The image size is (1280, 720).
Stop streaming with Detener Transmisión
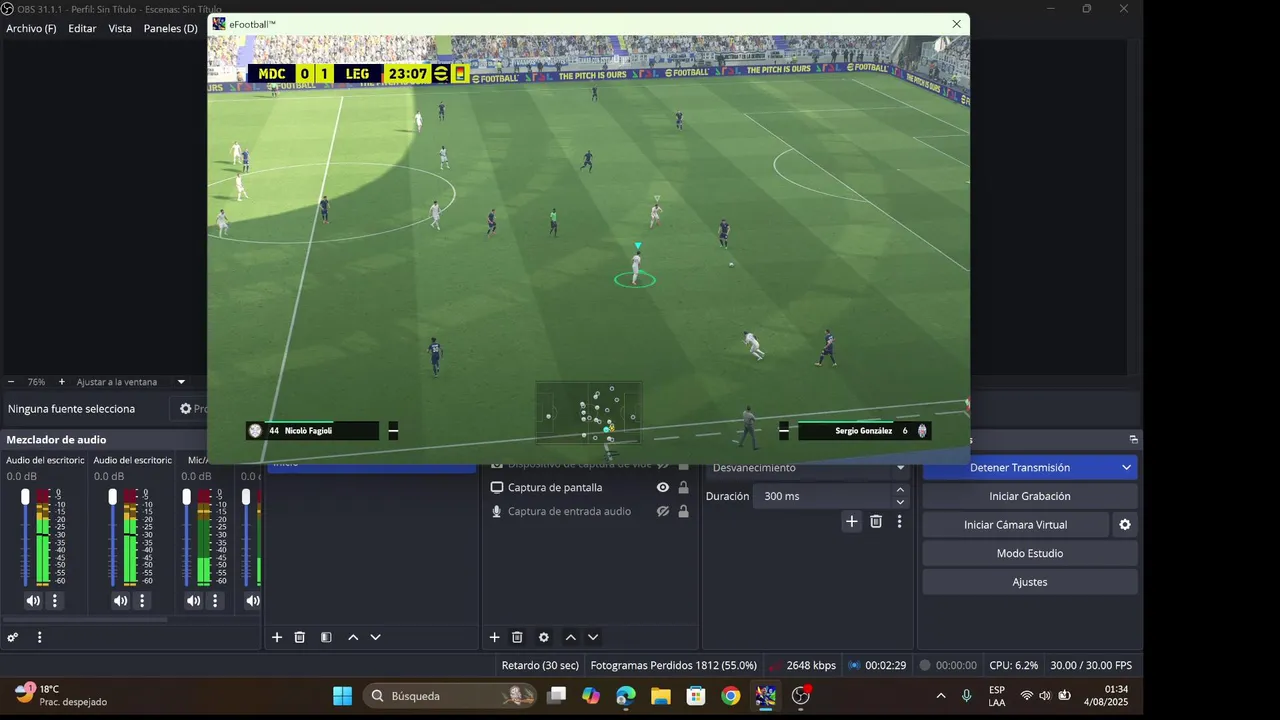[x=1019, y=468]
